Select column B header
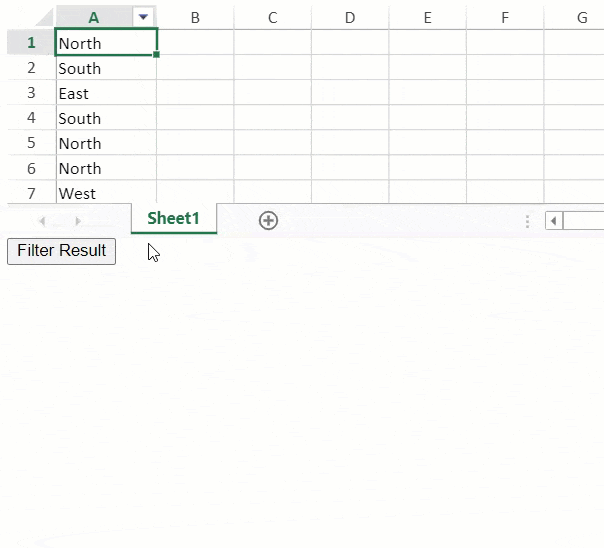604x548 pixels. pyautogui.click(x=195, y=18)
